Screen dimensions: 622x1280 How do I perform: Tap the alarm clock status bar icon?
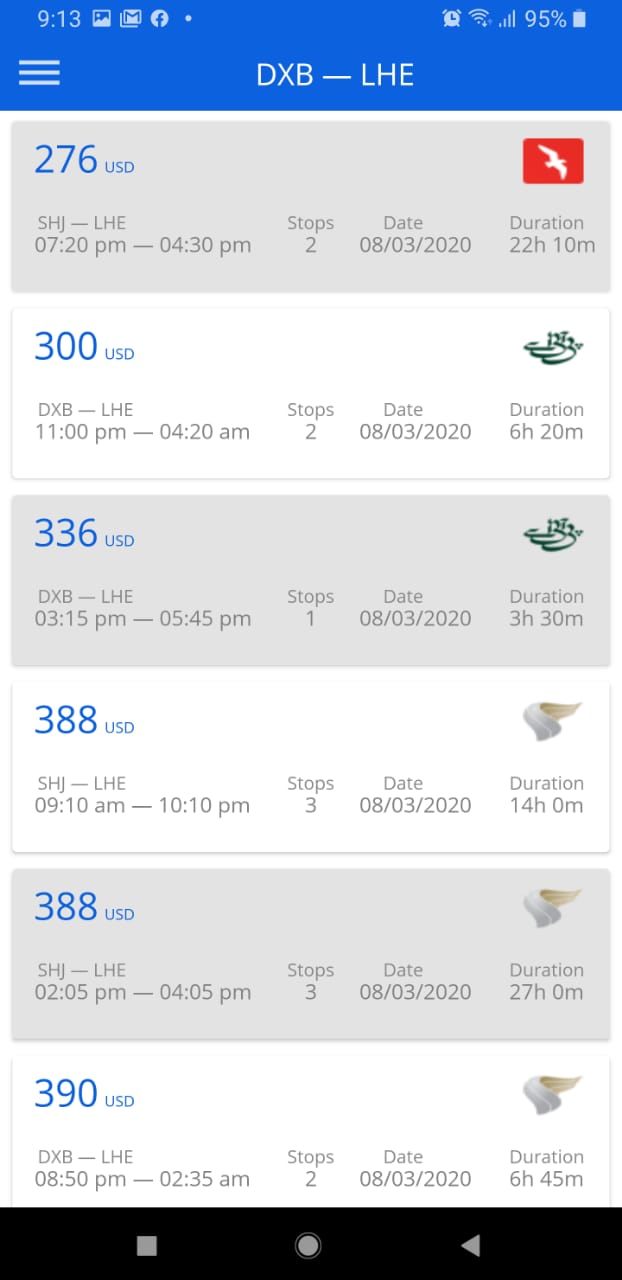point(452,18)
